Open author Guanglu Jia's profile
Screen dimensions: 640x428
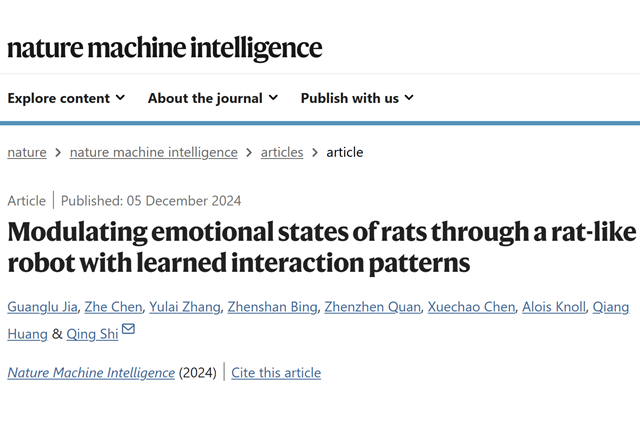click(x=43, y=306)
